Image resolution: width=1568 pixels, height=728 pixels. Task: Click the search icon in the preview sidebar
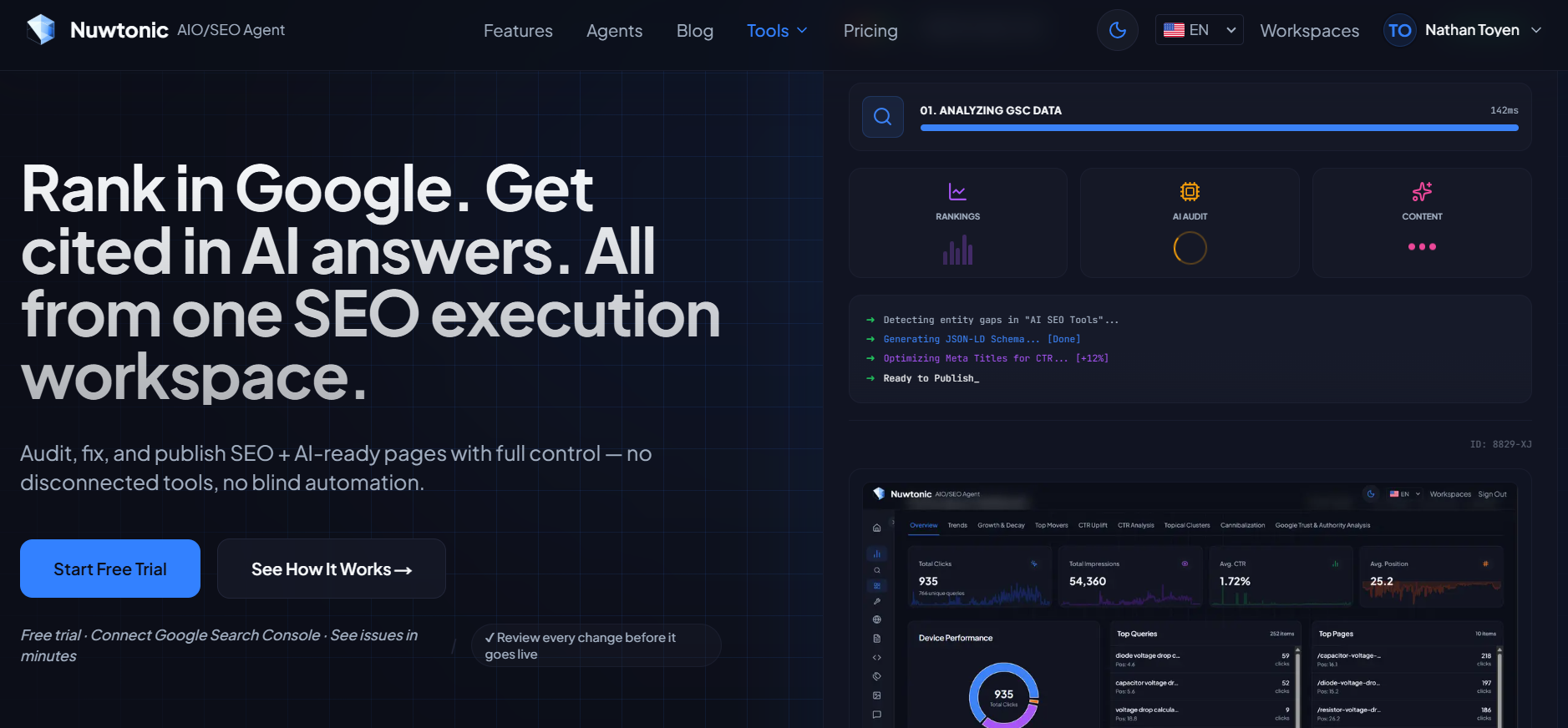pos(876,570)
